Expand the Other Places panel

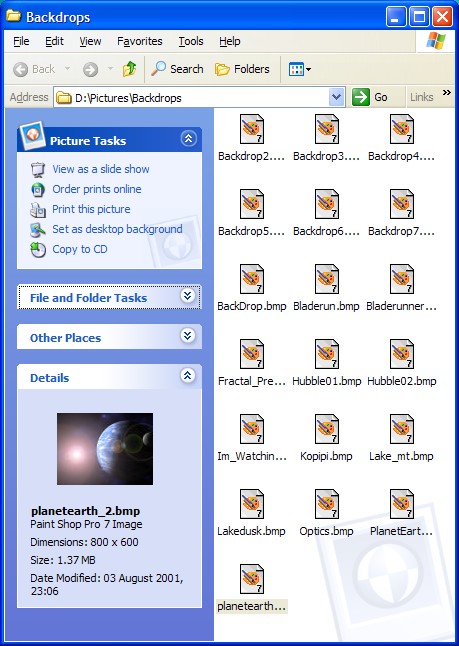coord(188,336)
